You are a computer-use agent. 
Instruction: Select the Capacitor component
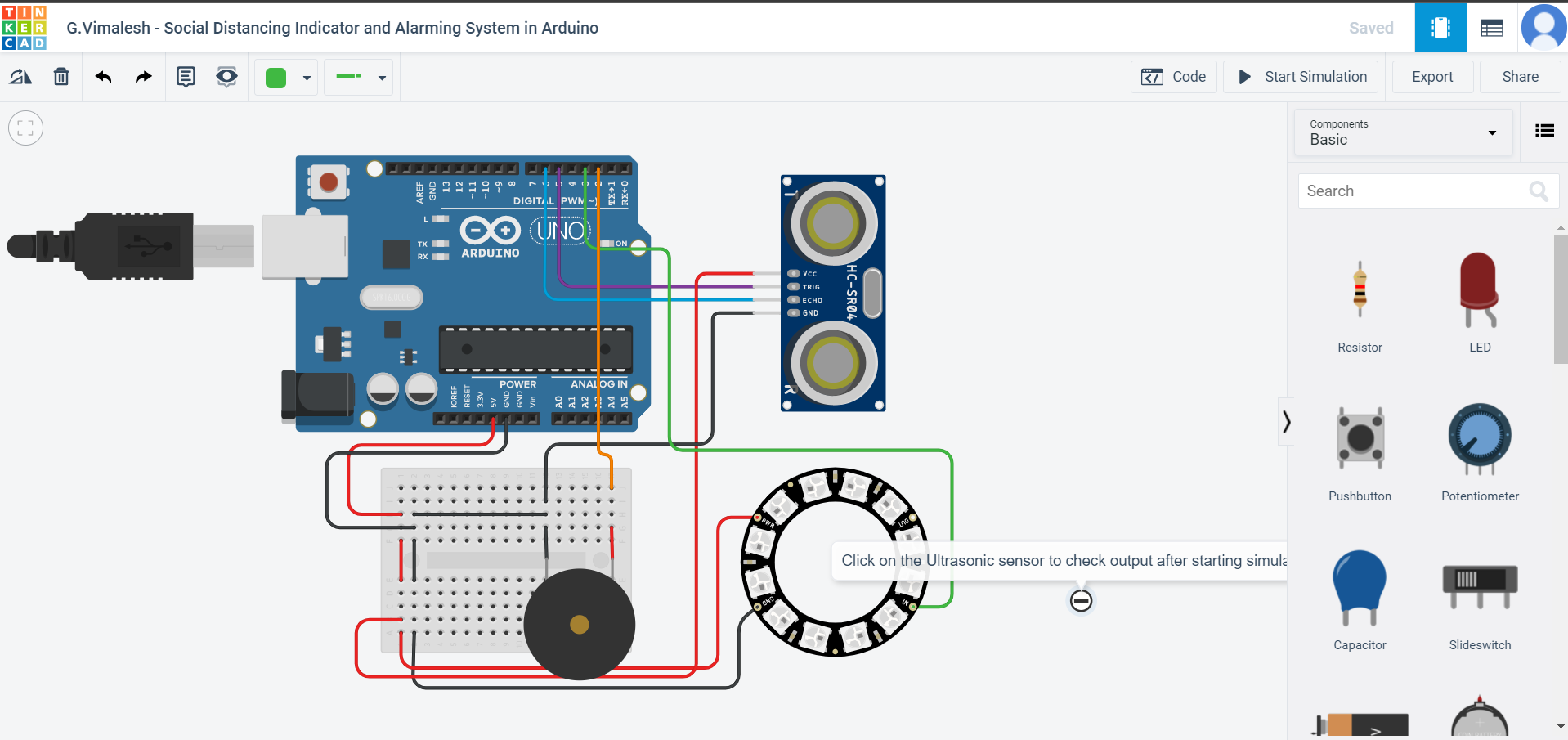click(x=1360, y=601)
